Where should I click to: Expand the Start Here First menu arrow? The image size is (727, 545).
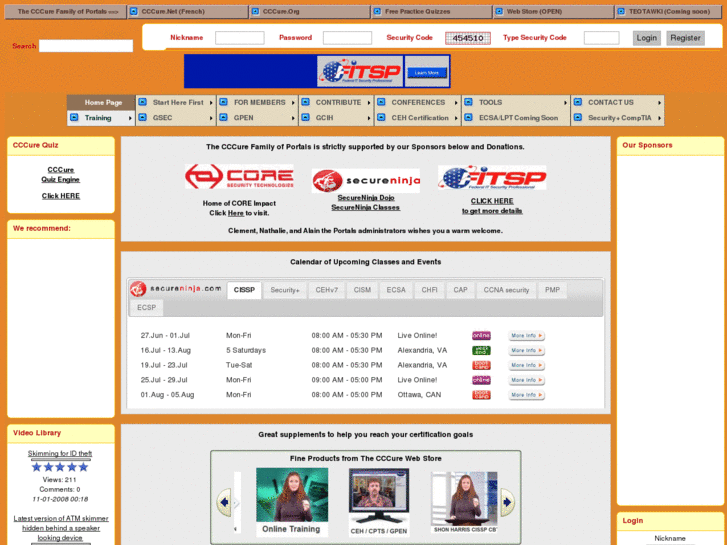(211, 103)
